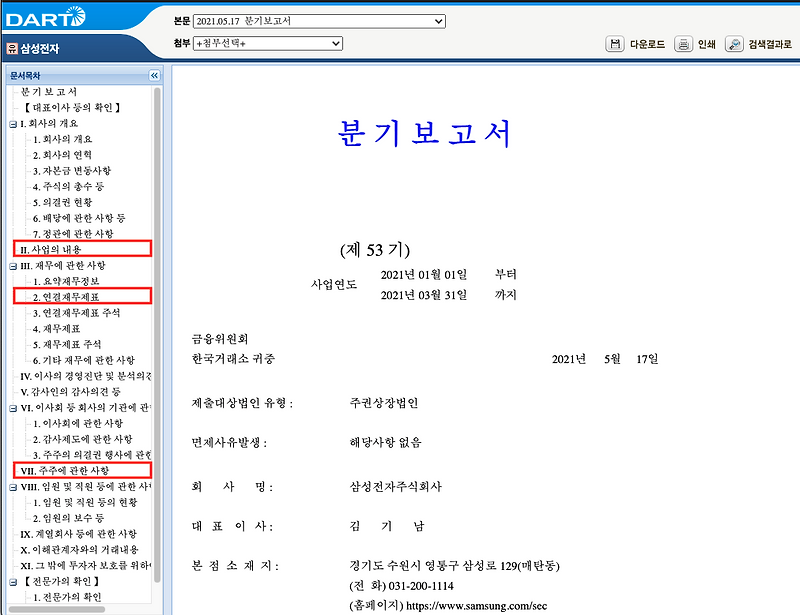Click the 유 market badge icon beside 삼성전자
This screenshot has height=615, width=800.
[x=12, y=48]
